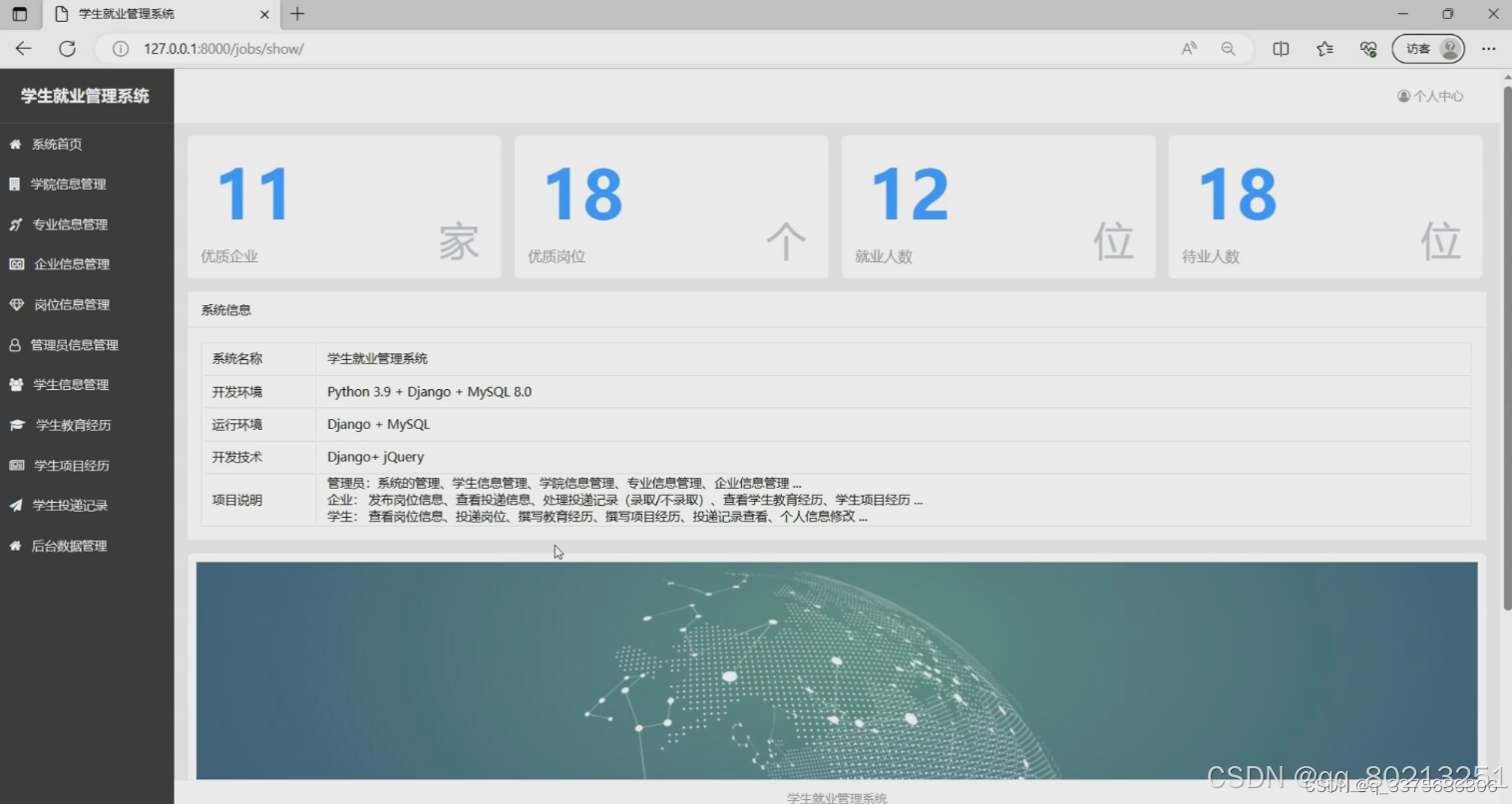Open the favorites star icon
1512x804 pixels.
(1324, 48)
